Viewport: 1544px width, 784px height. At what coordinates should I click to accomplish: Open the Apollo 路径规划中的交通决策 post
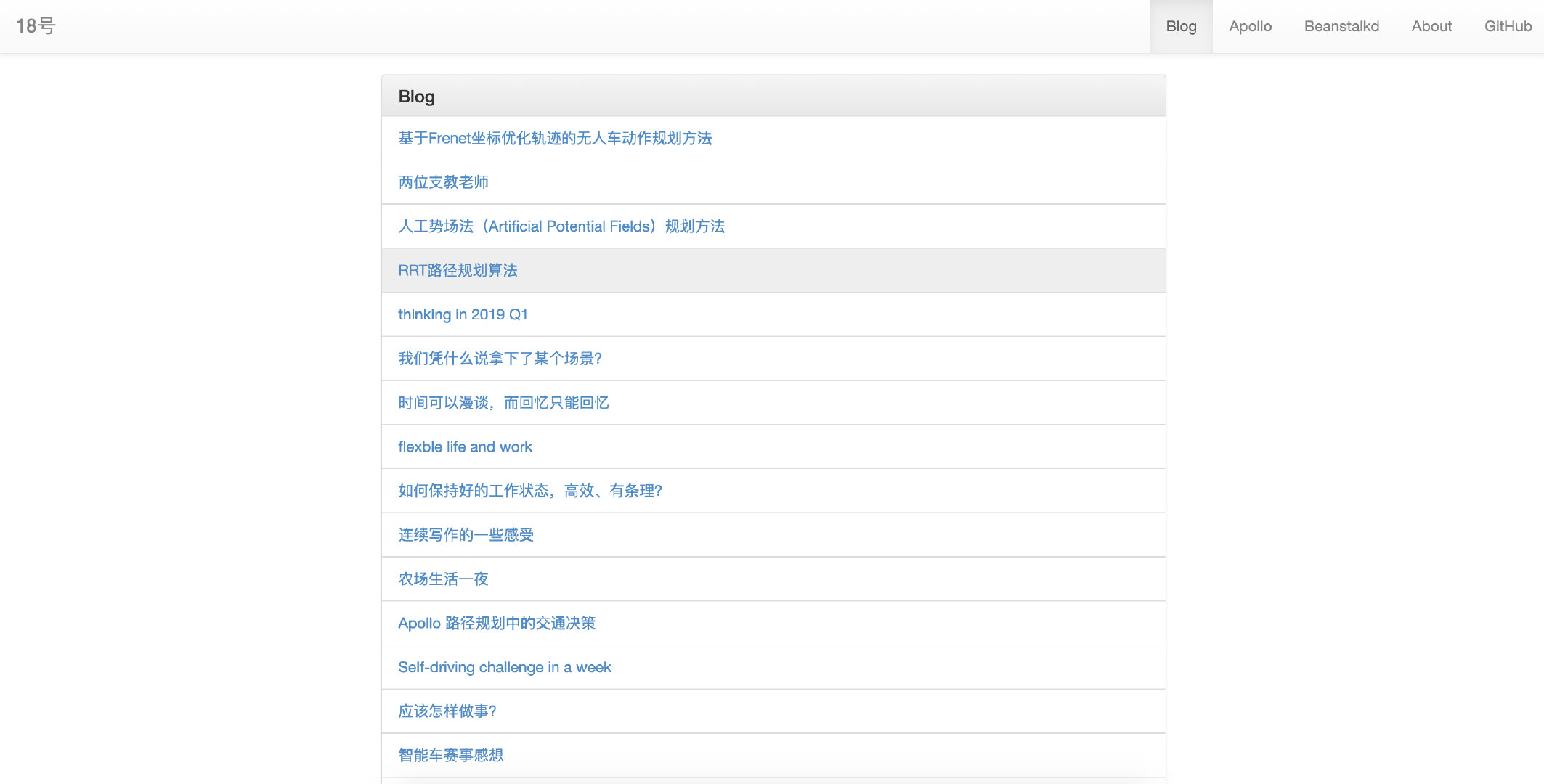click(497, 623)
